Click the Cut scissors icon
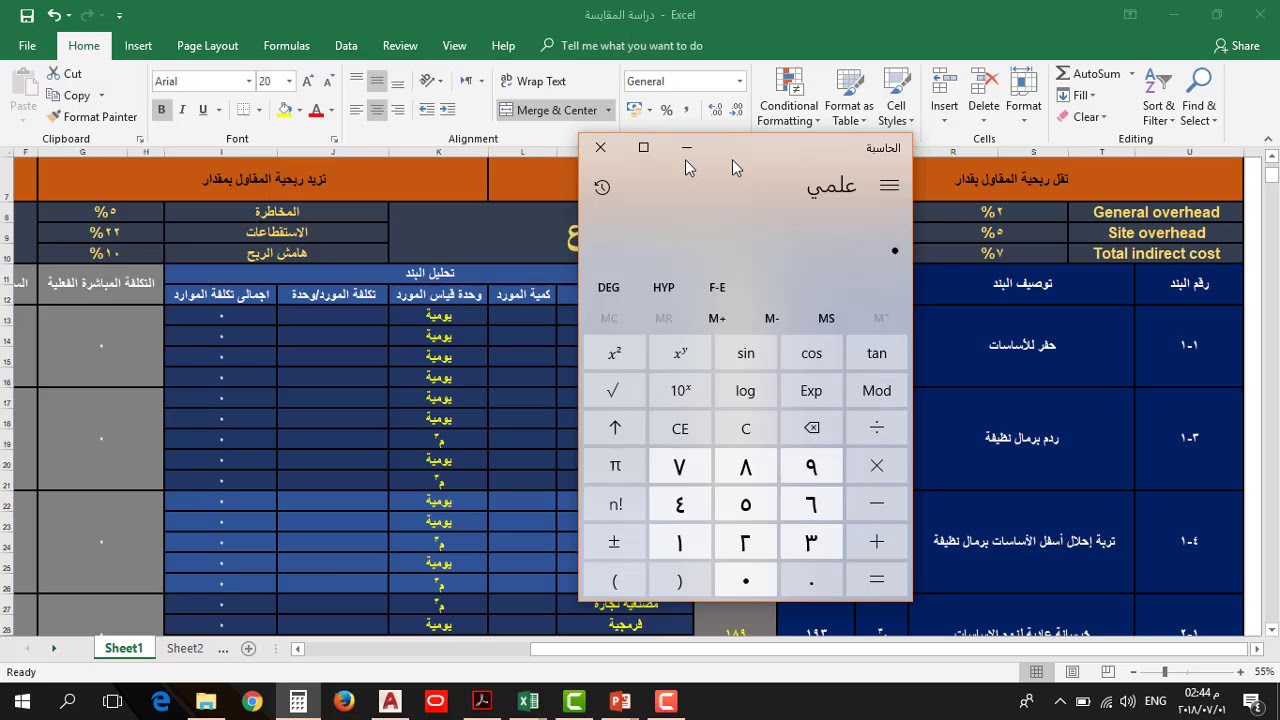Screen dimensions: 1280x720 point(53,74)
